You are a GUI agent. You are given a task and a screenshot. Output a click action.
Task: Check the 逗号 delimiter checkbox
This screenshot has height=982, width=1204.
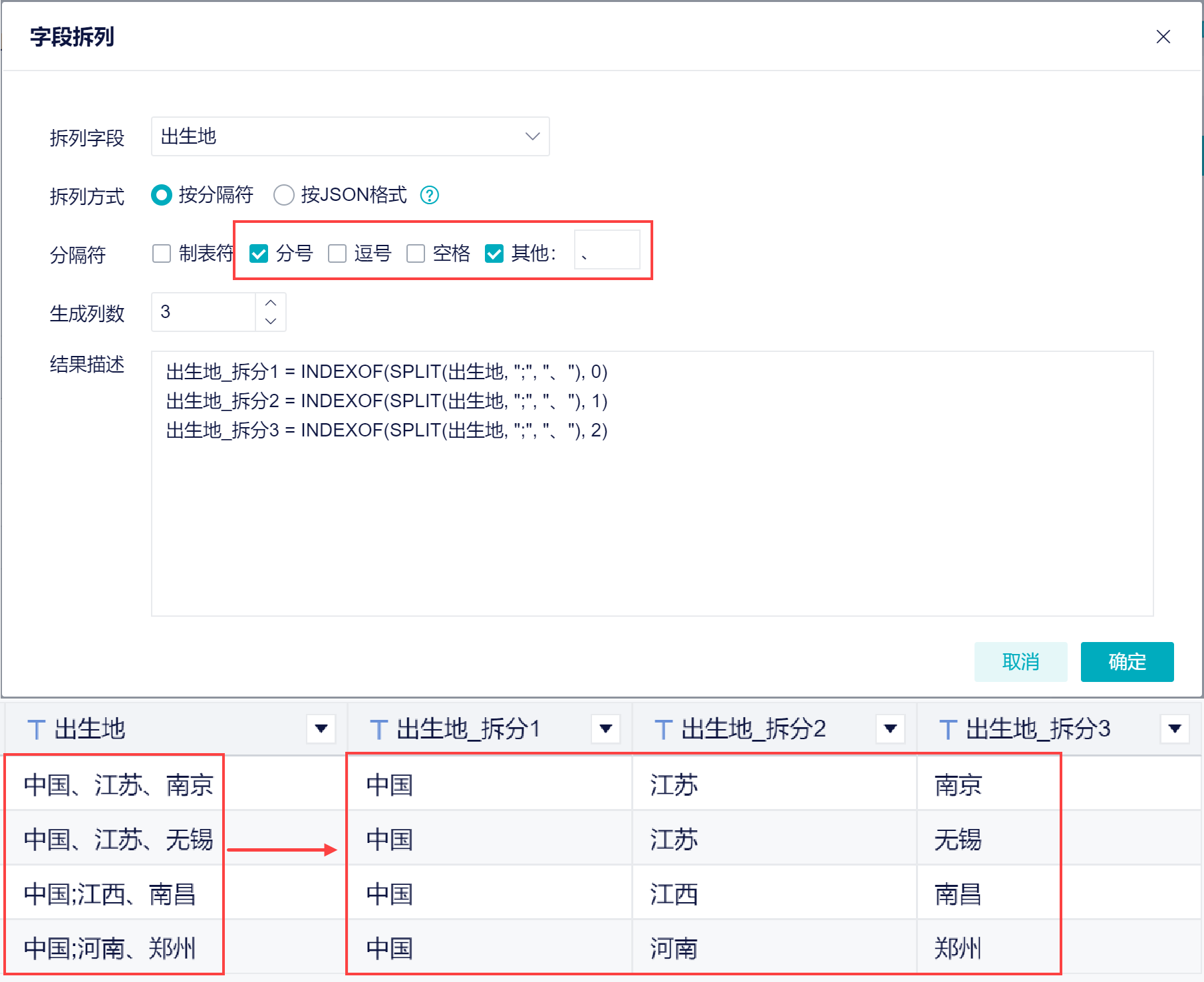pyautogui.click(x=337, y=253)
